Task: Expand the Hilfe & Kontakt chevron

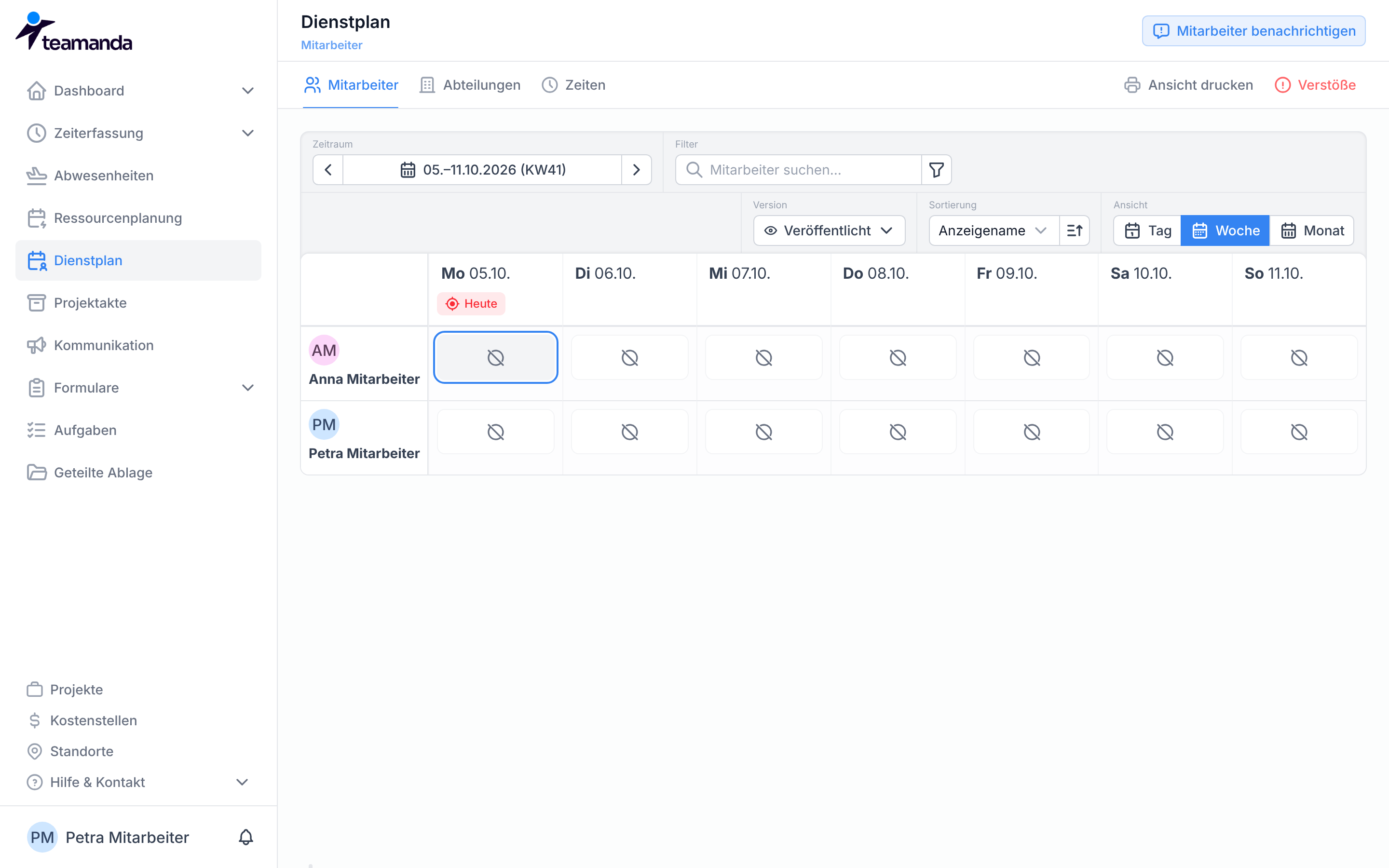Action: click(x=242, y=782)
